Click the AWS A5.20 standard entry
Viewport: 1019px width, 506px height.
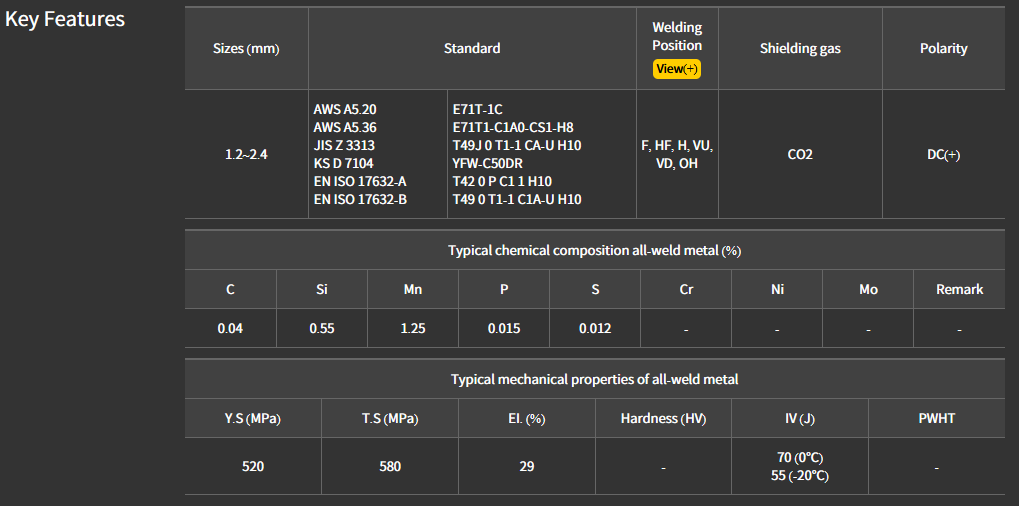coord(345,109)
